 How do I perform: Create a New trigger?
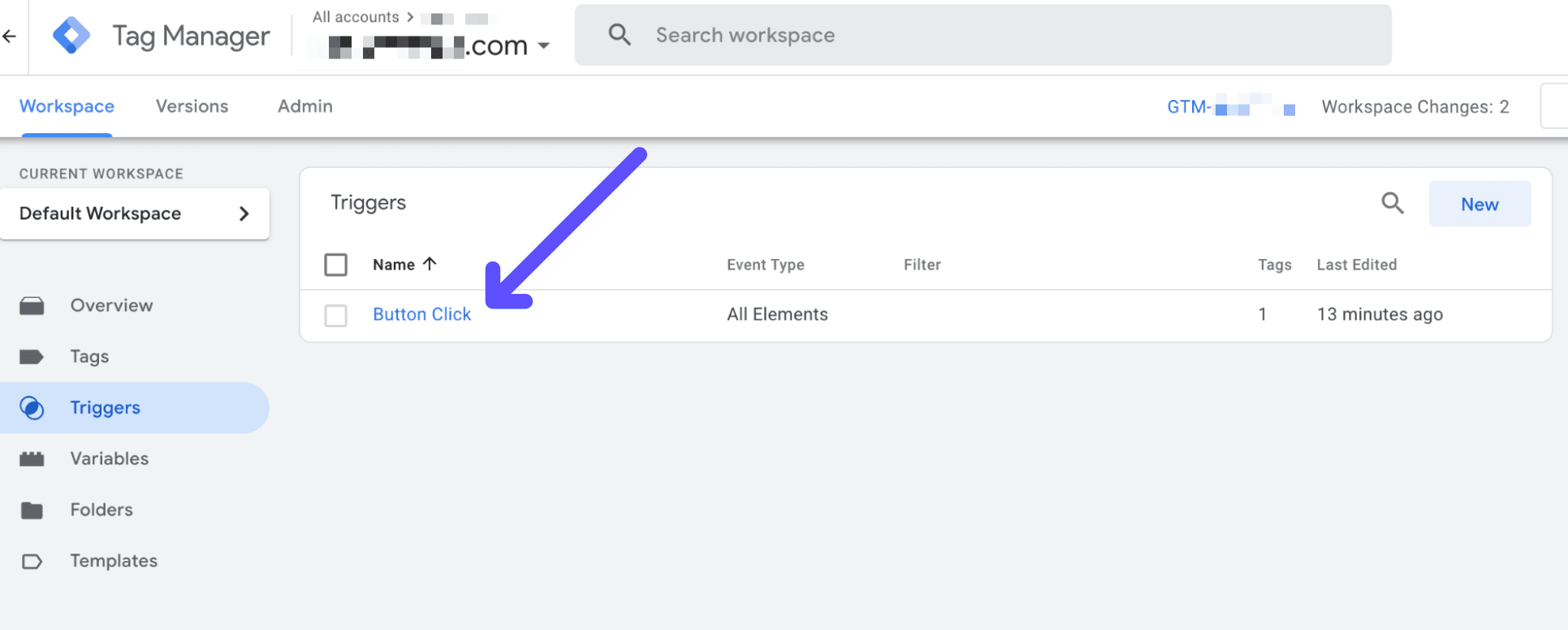click(1479, 205)
